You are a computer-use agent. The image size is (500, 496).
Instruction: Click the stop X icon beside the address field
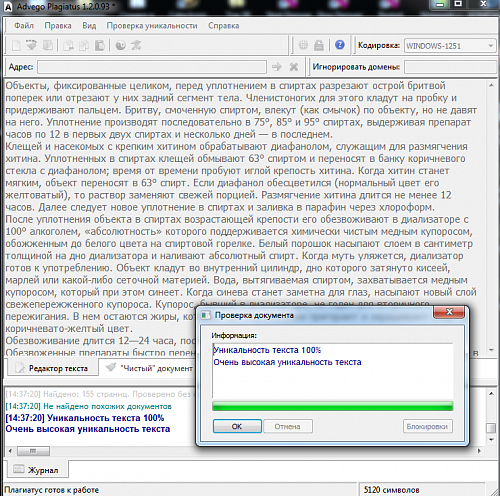tap(294, 67)
